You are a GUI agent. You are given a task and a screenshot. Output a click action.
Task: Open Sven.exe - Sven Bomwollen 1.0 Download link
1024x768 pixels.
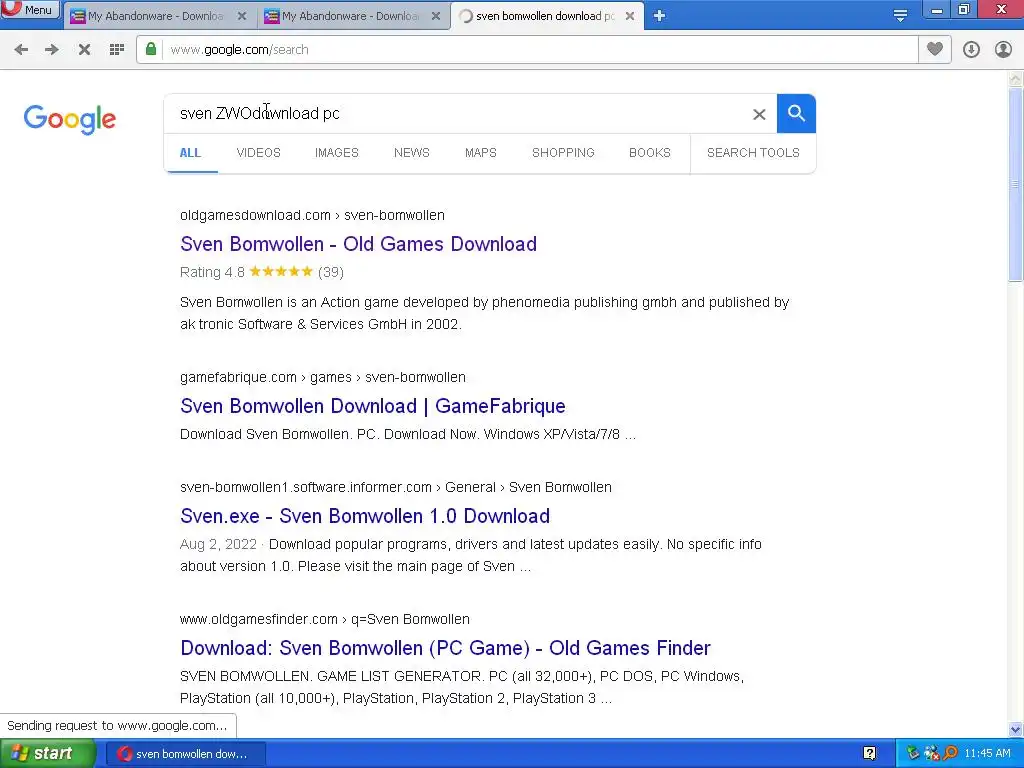pyautogui.click(x=365, y=516)
